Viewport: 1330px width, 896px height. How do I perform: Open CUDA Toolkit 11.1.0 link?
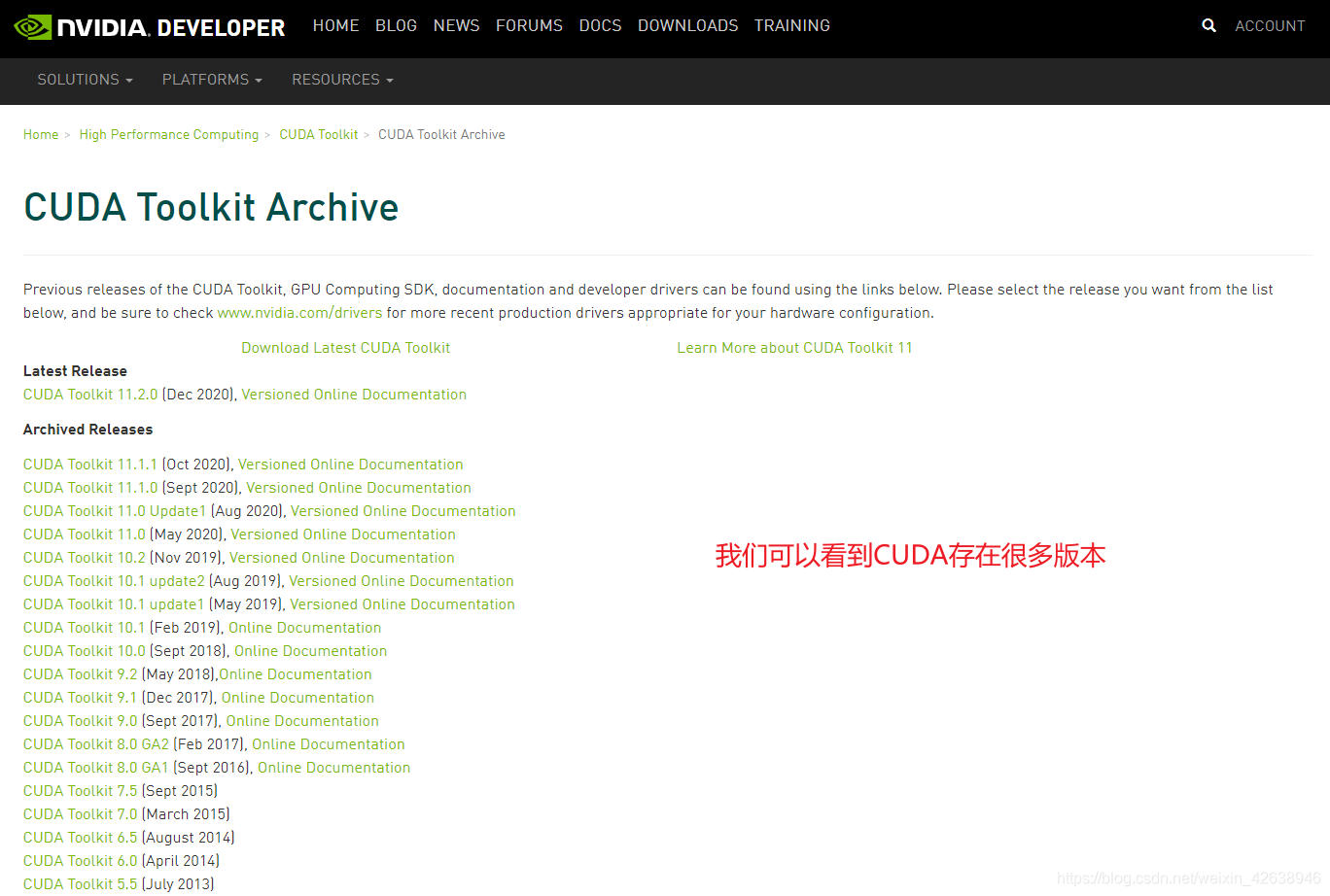pos(90,488)
